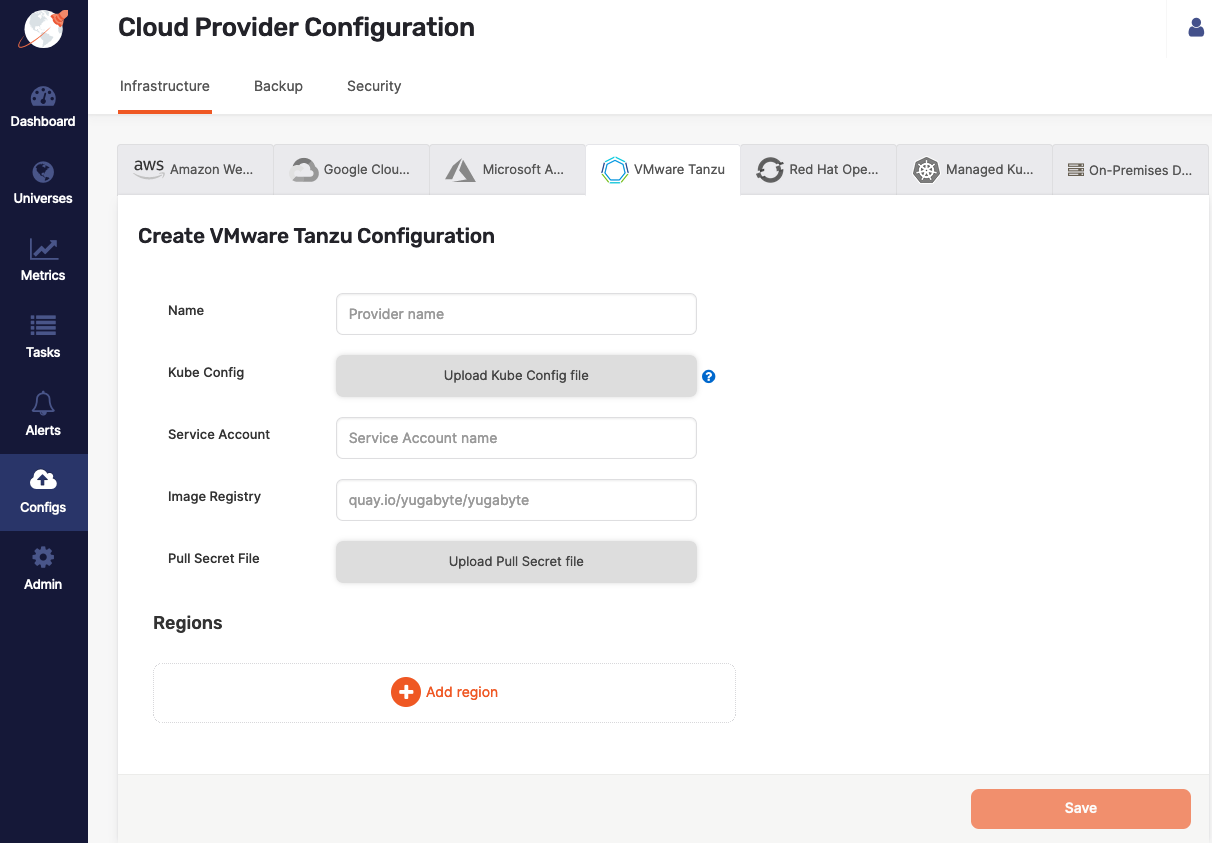Click the user profile icon
The width and height of the screenshot is (1212, 843).
[1196, 28]
